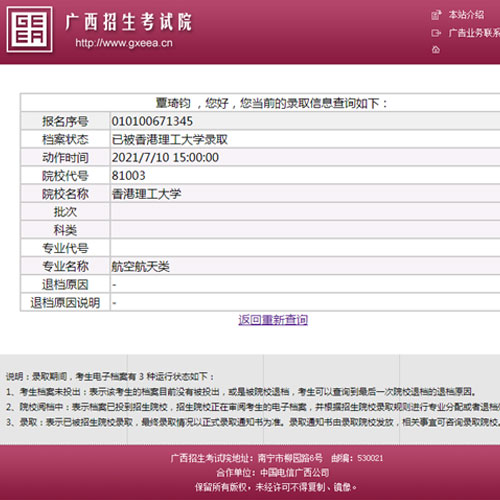Click the 广西招生考试院 site title
The image size is (500, 500).
[x=128, y=22]
